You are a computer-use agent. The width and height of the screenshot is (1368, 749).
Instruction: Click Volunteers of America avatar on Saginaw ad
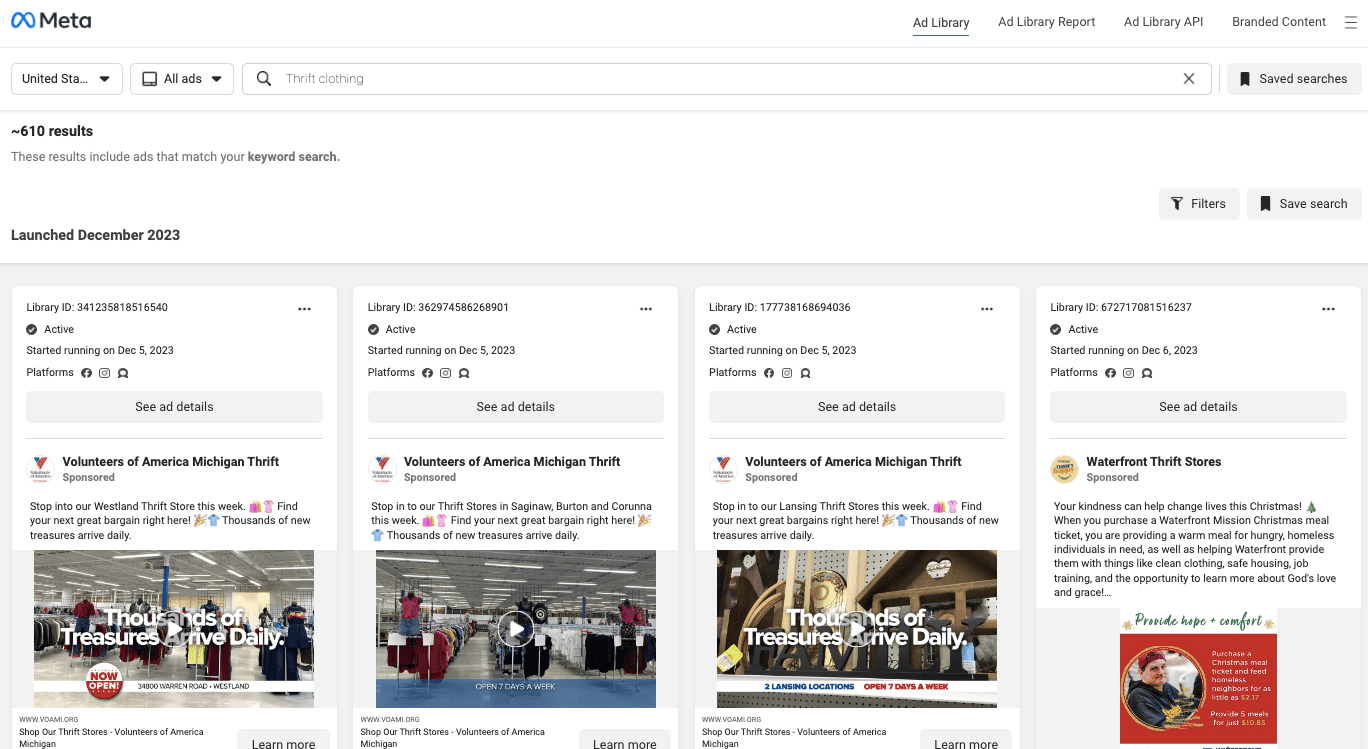pos(382,469)
